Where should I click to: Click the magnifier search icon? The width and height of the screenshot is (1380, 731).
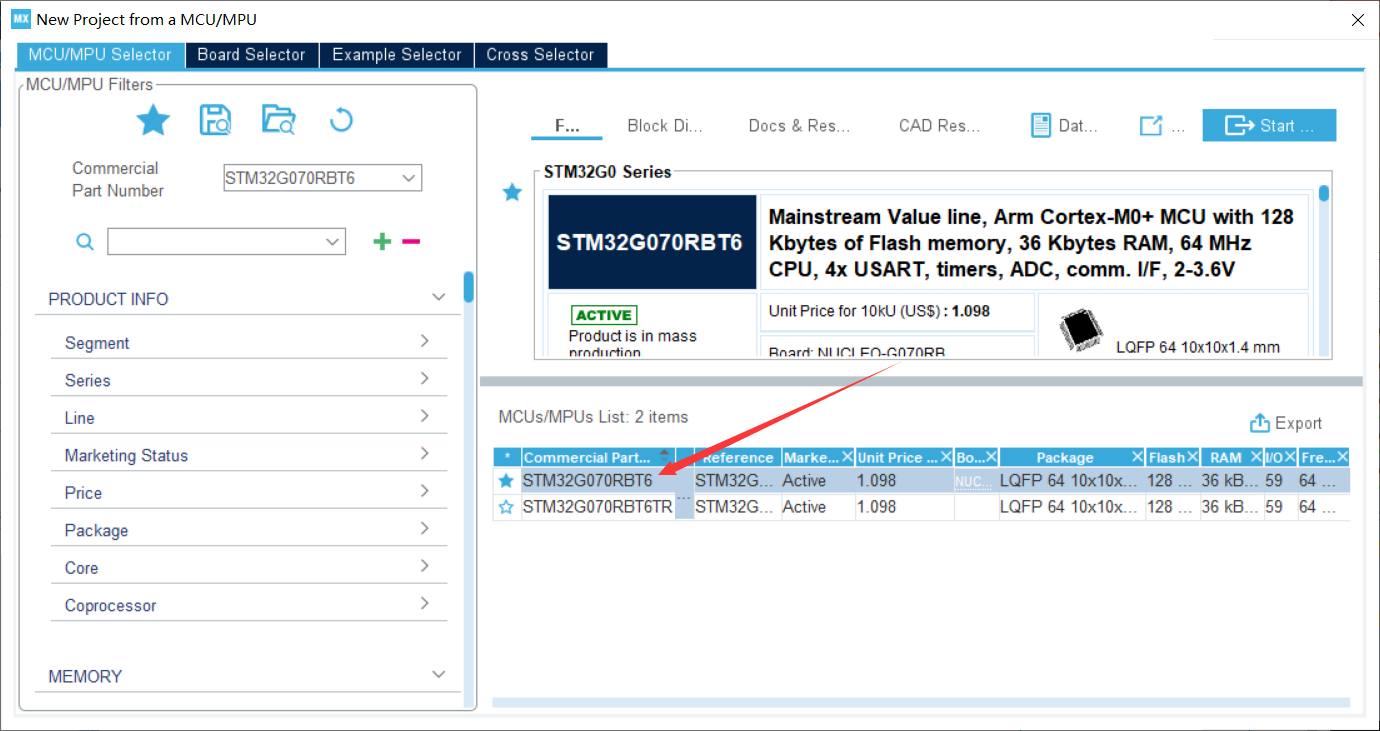click(x=86, y=241)
